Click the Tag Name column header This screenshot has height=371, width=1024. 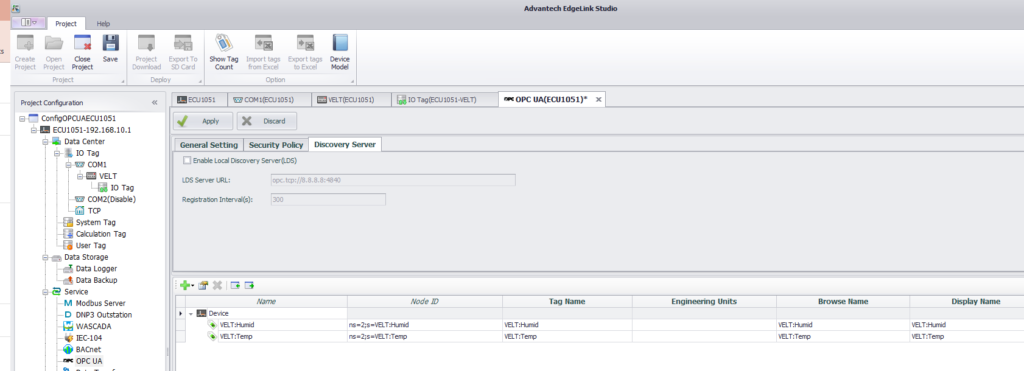pos(567,301)
